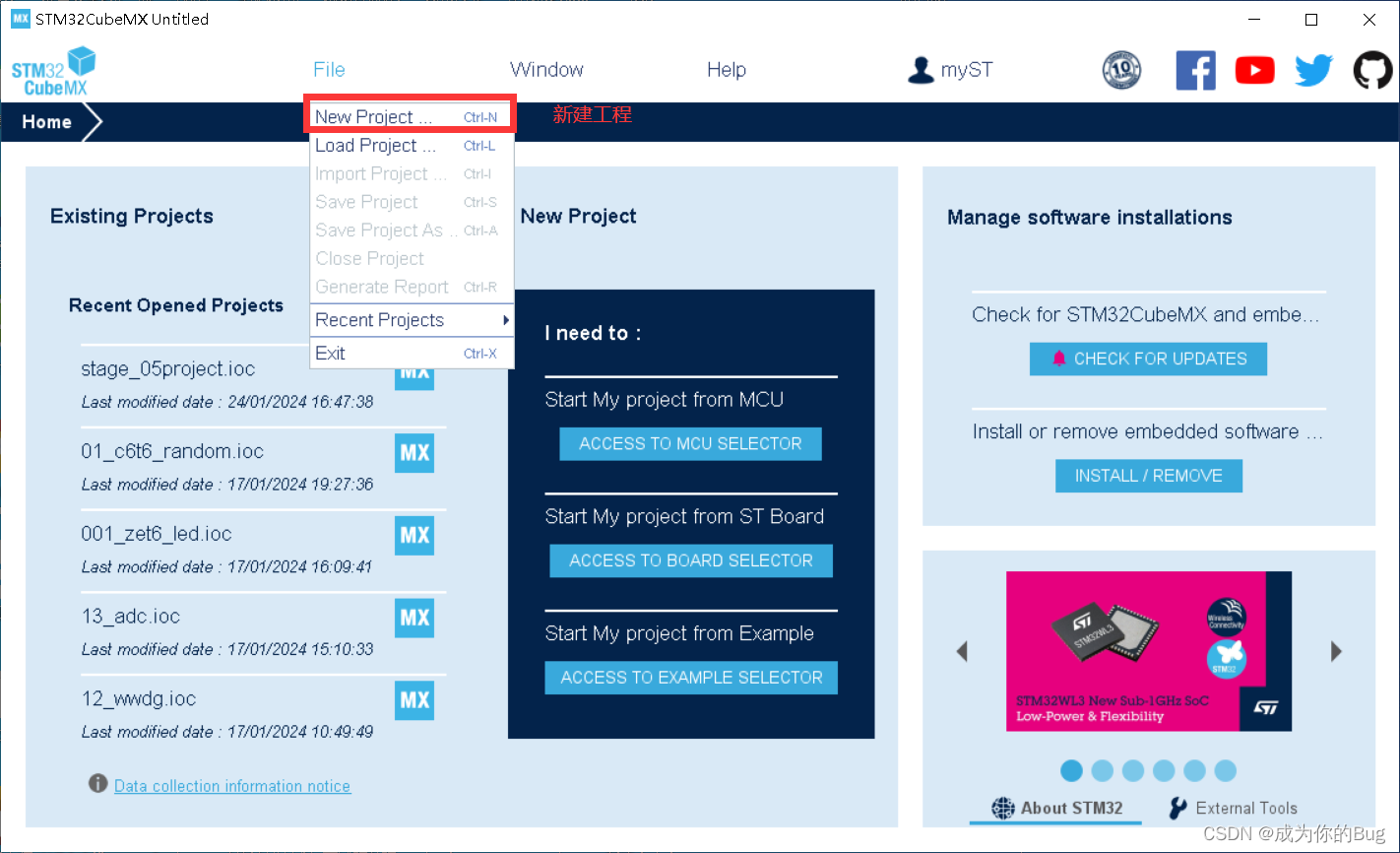This screenshot has height=853, width=1400.
Task: Open the Window menu
Action: pos(546,70)
